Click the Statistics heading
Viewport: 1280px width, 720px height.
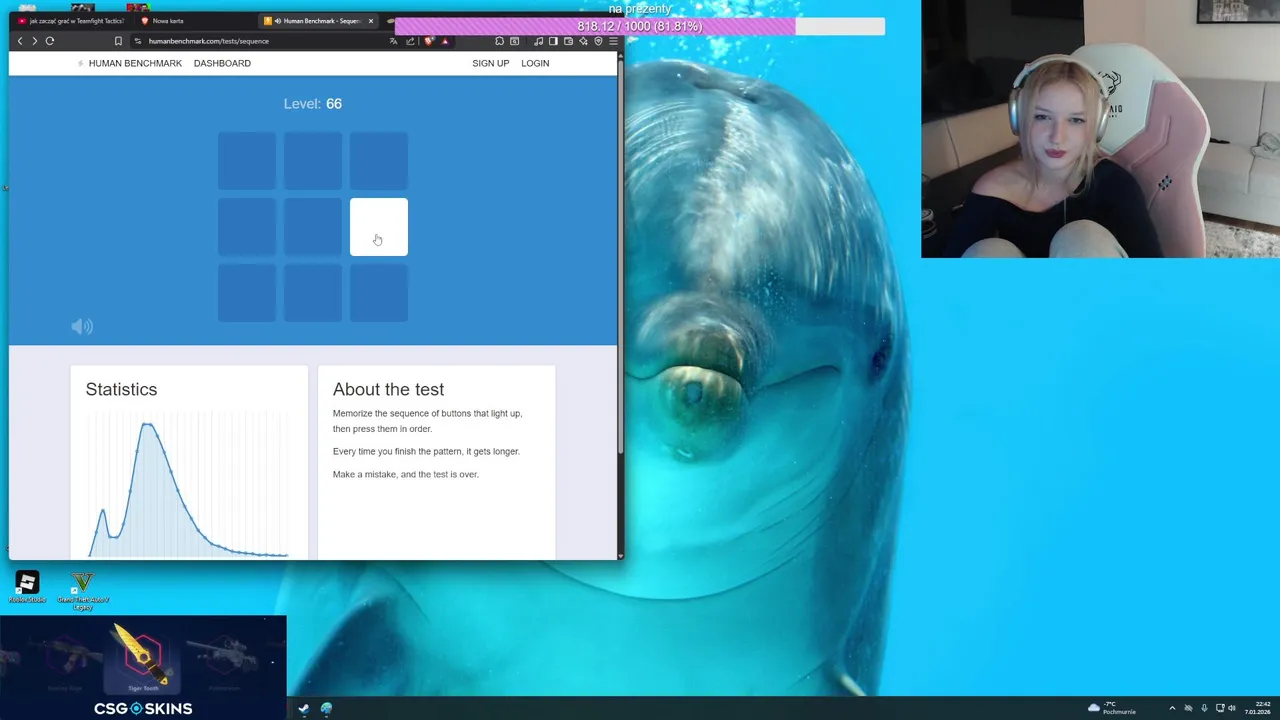coord(121,389)
